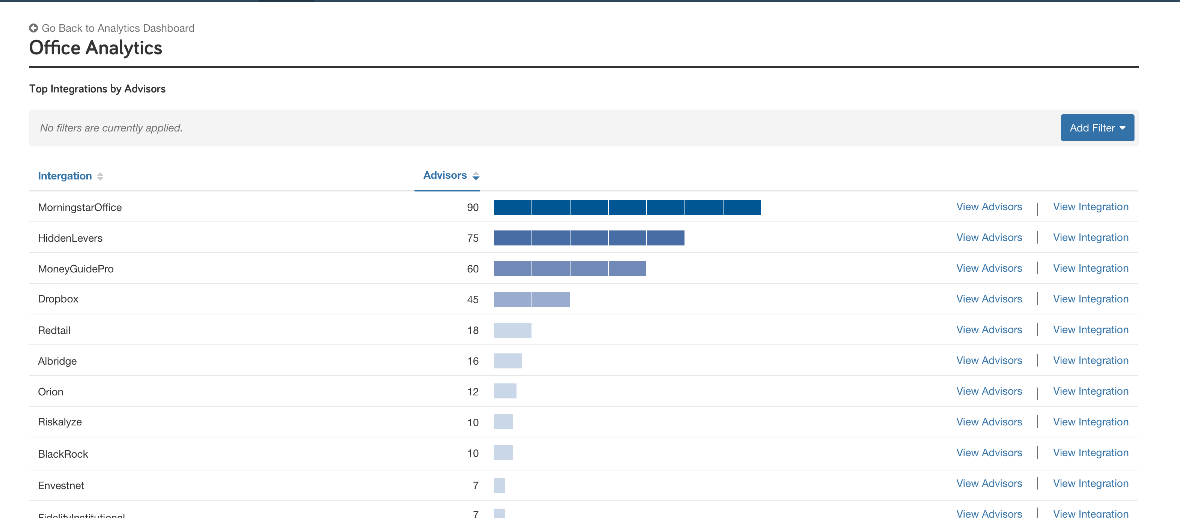View Advisors for MorningstarOffice
Image resolution: width=1180 pixels, height=518 pixels.
[989, 207]
